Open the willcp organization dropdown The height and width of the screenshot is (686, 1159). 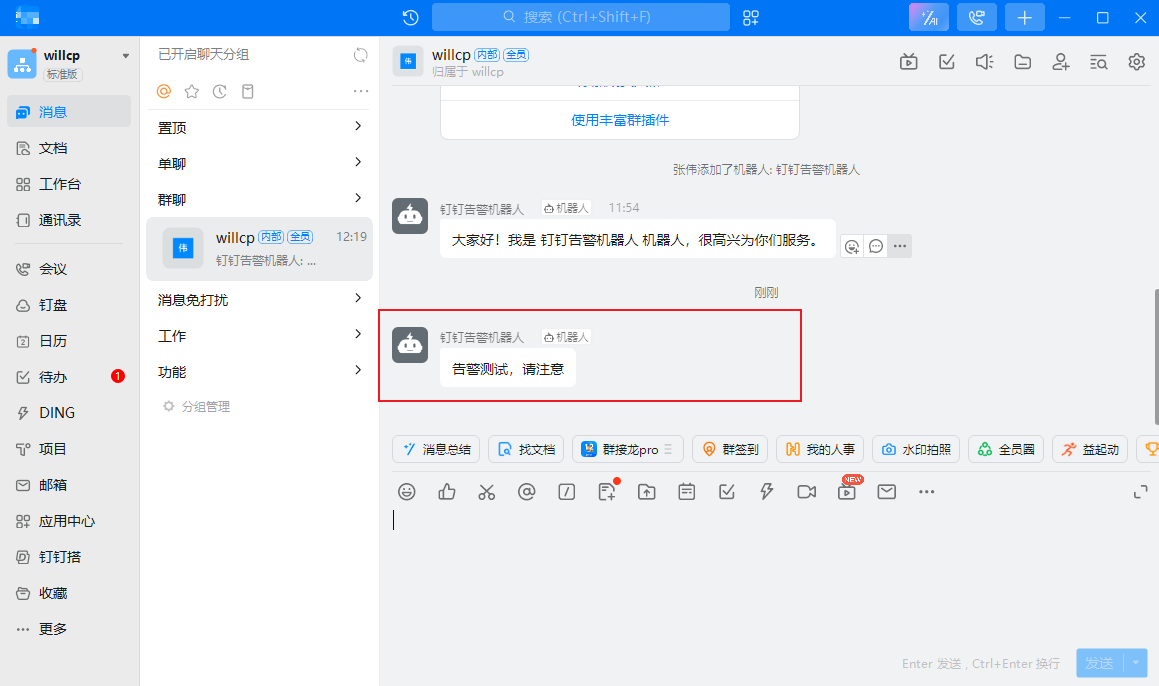tap(126, 55)
